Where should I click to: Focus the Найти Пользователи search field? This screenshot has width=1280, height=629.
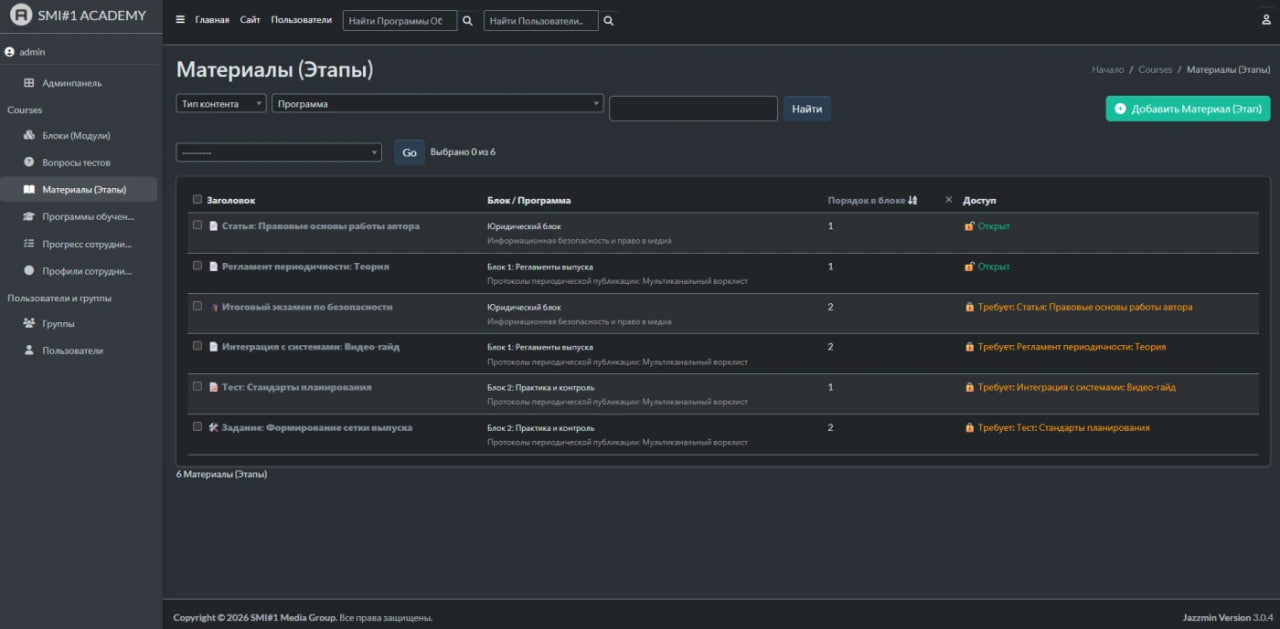point(541,20)
